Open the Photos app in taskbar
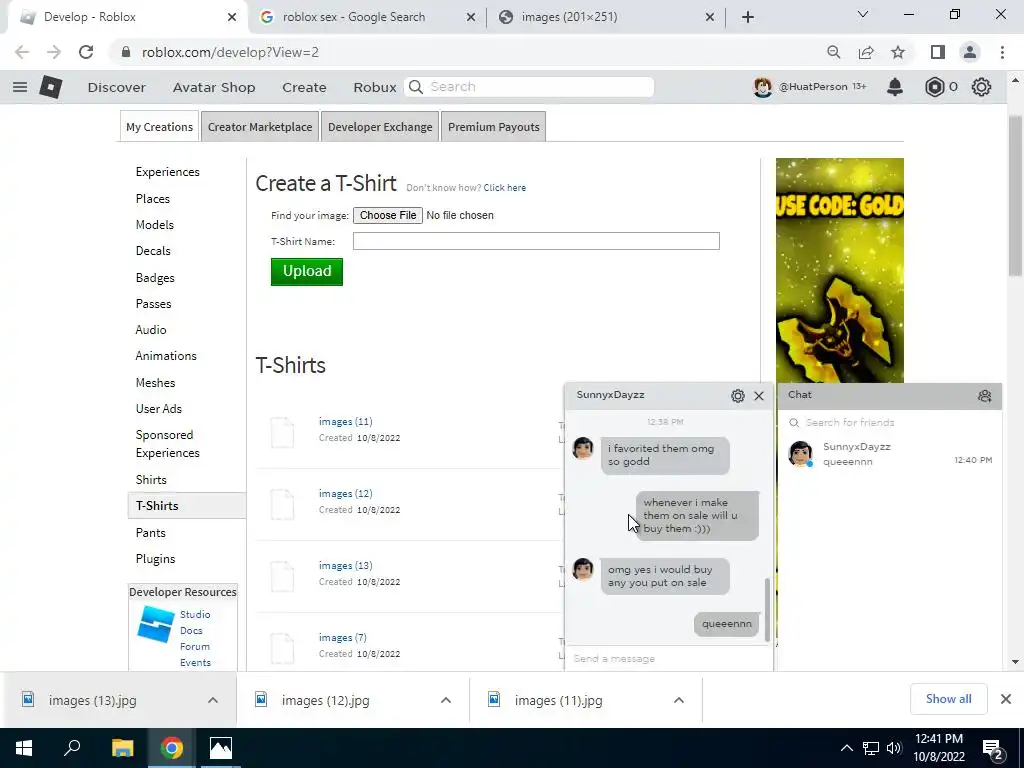1024x768 pixels. 221,748
